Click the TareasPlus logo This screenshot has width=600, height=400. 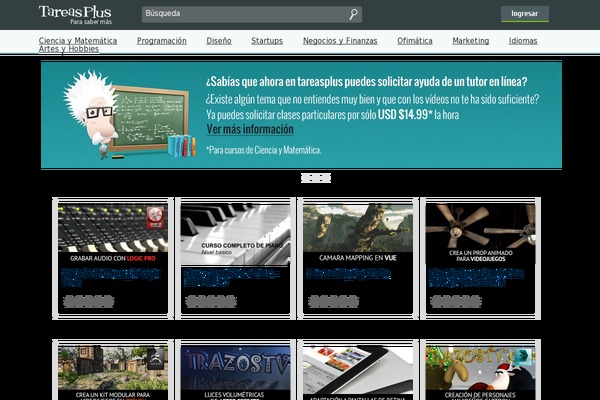[75, 15]
